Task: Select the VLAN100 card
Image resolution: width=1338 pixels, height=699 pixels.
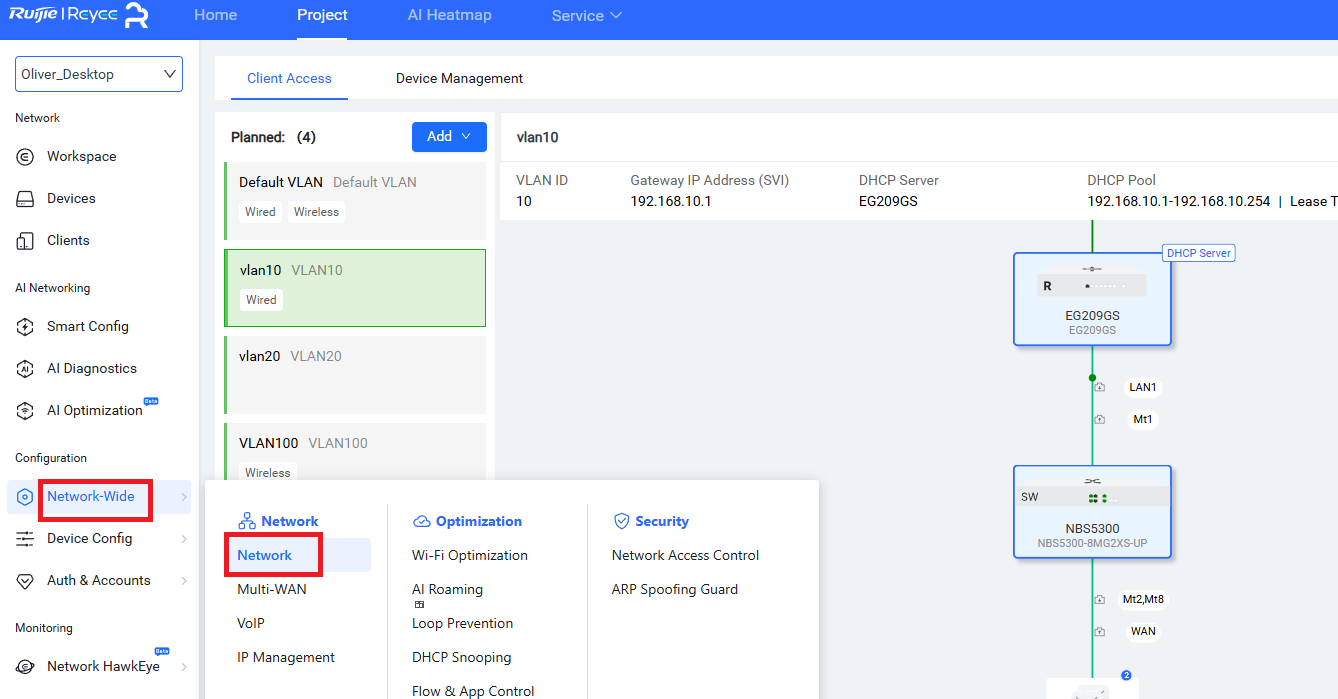Action: pyautogui.click(x=355, y=452)
